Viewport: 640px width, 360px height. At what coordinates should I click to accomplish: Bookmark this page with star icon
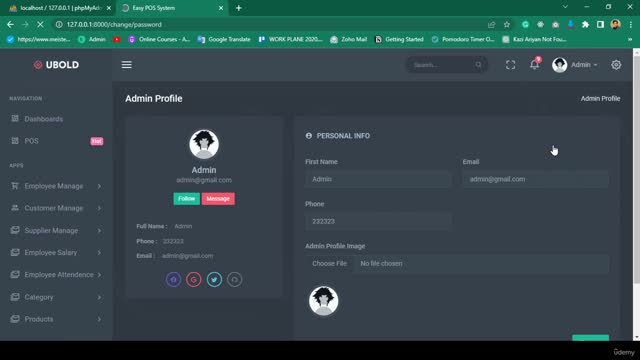click(x=507, y=24)
